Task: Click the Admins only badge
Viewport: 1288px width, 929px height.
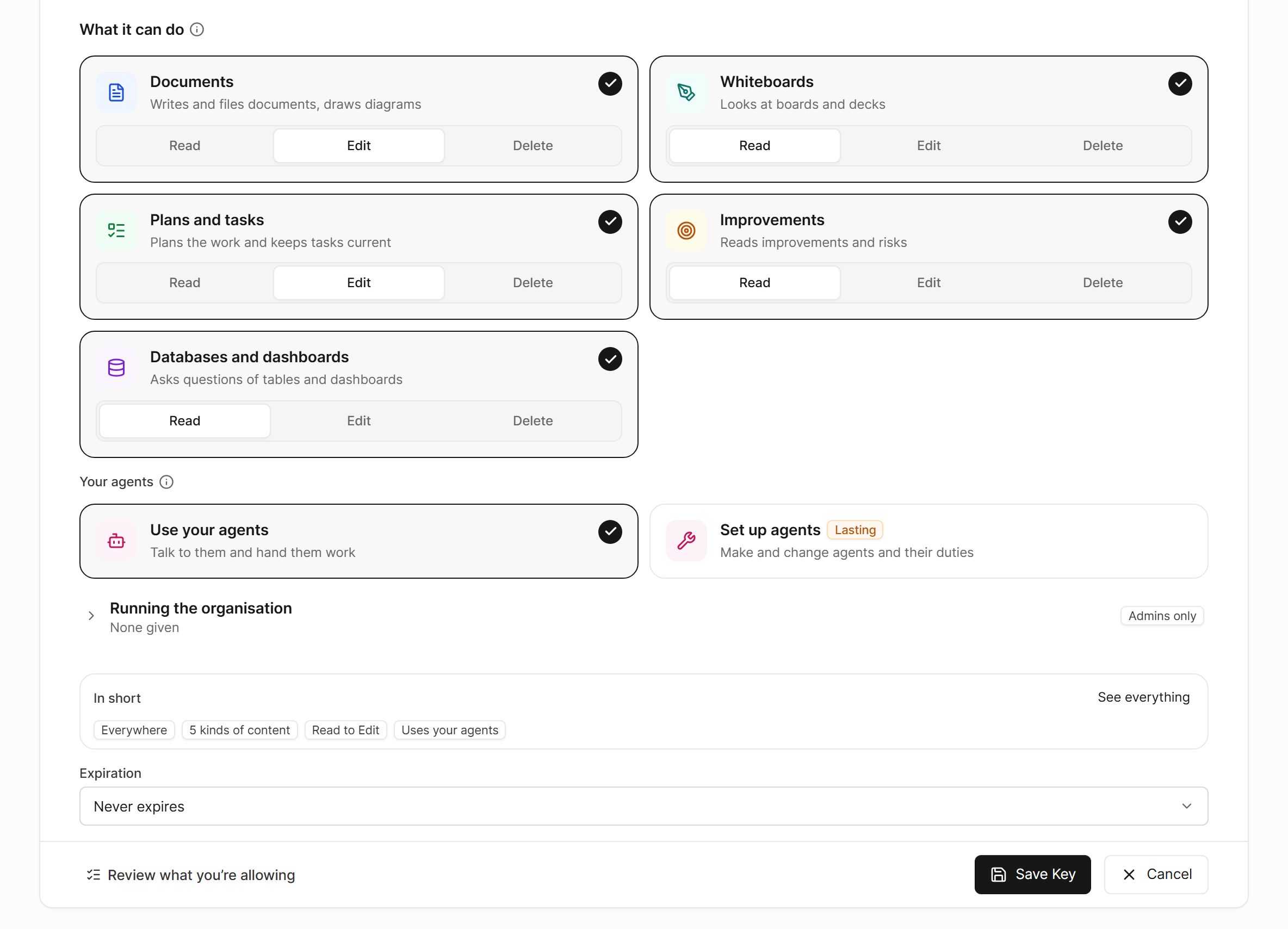Action: (x=1162, y=616)
